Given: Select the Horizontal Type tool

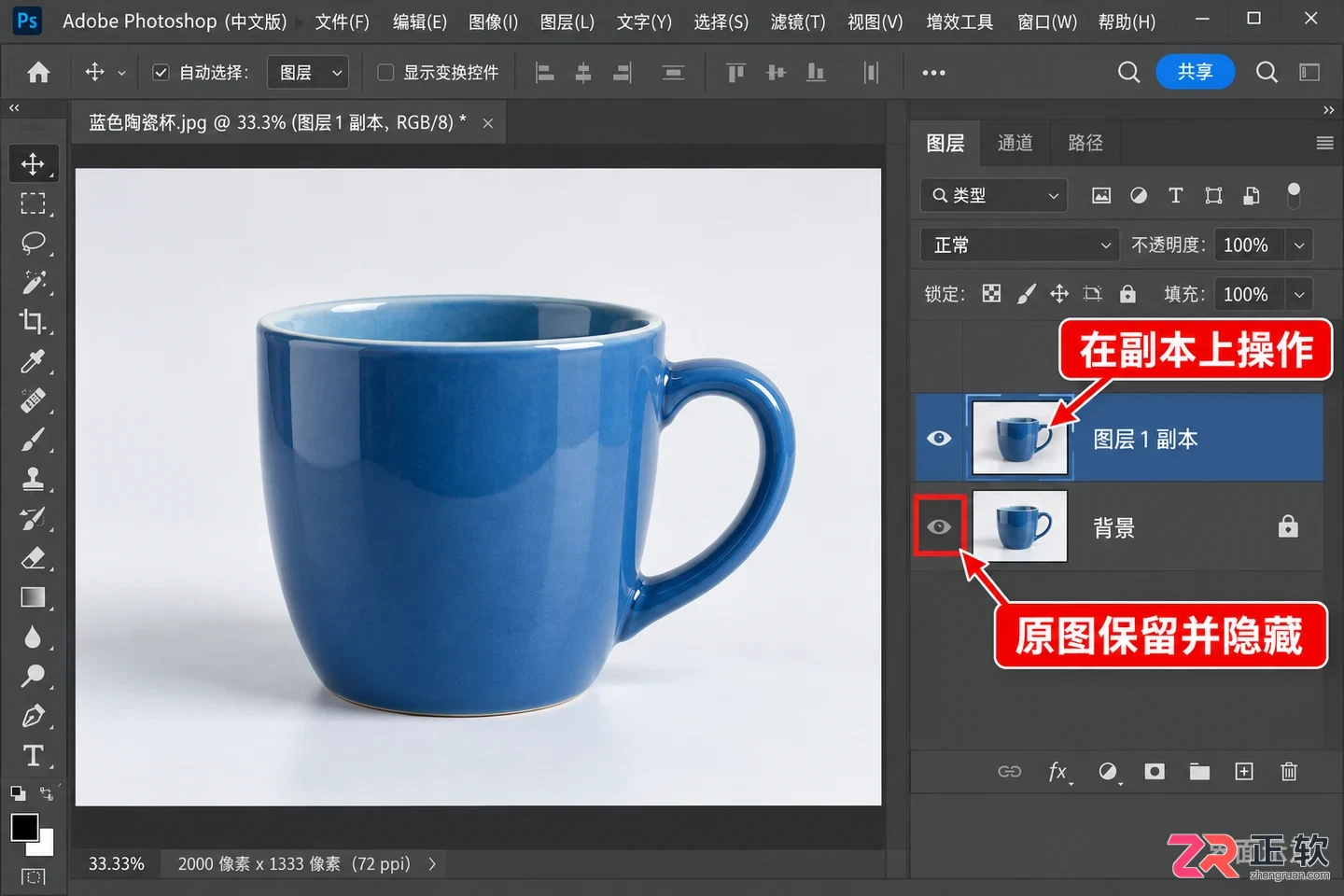Looking at the screenshot, I should point(33,755).
